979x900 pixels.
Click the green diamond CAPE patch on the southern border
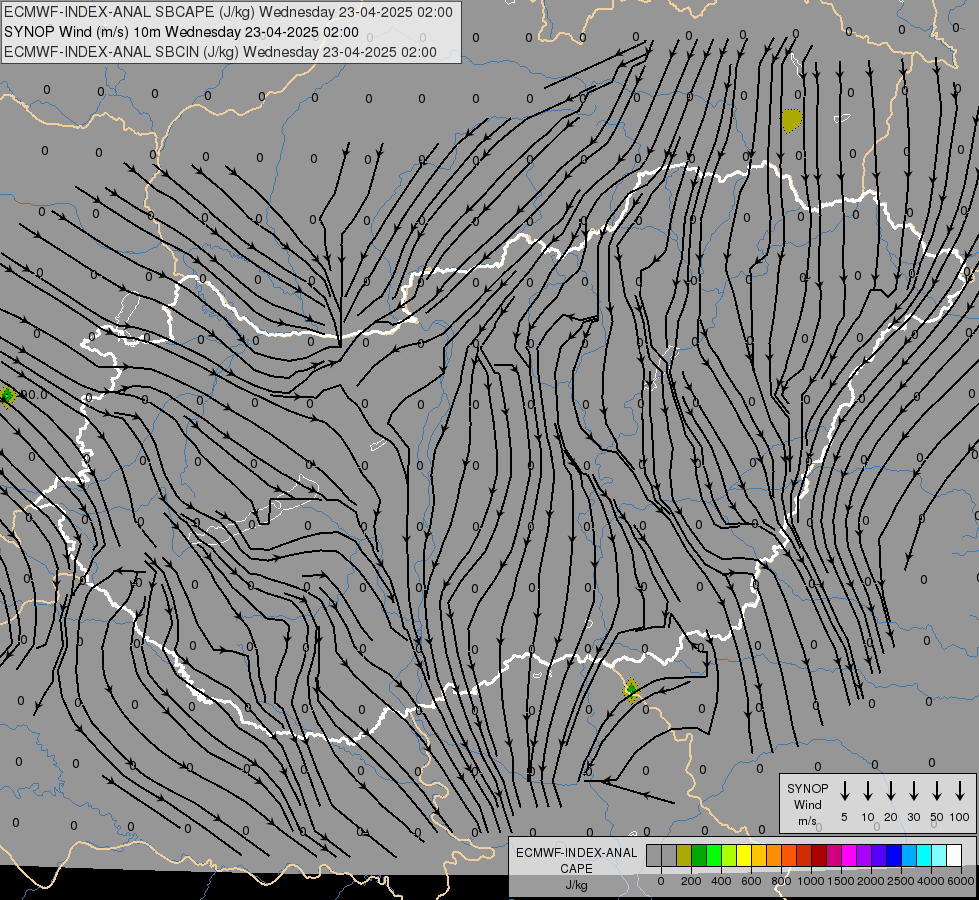tap(631, 690)
